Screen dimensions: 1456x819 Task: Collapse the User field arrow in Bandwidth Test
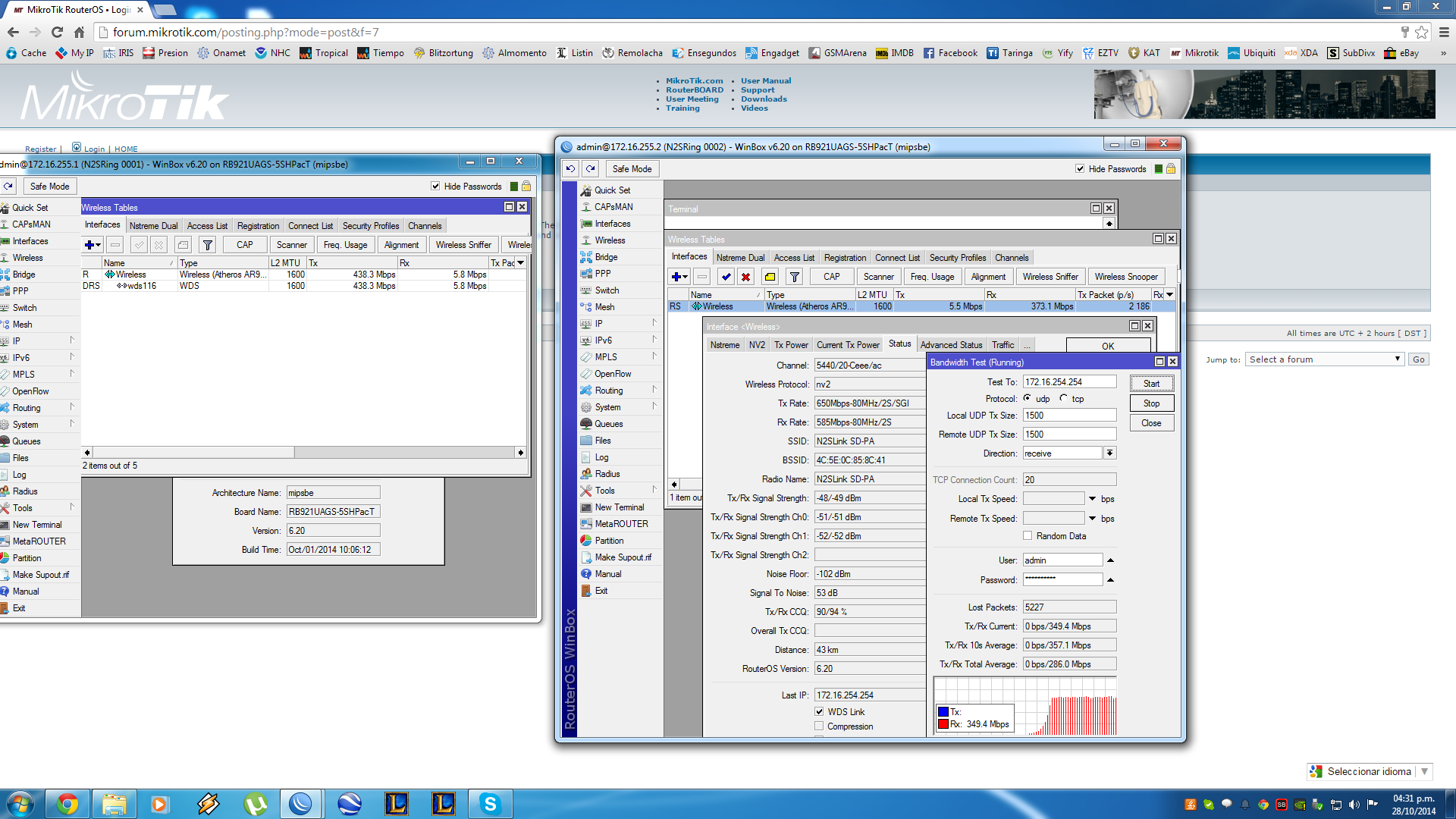coord(1110,560)
